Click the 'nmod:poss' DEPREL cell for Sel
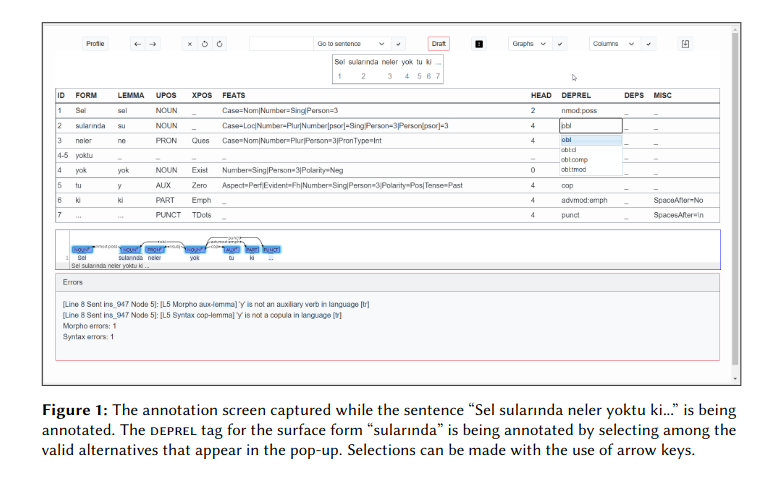 coord(579,111)
